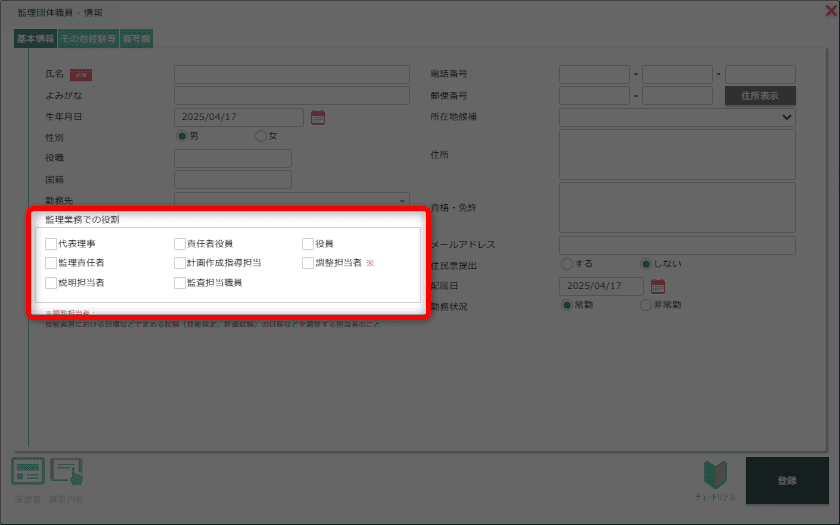Click the 氏名 name input field
Image resolution: width=840 pixels, height=525 pixels.
pyautogui.click(x=292, y=74)
